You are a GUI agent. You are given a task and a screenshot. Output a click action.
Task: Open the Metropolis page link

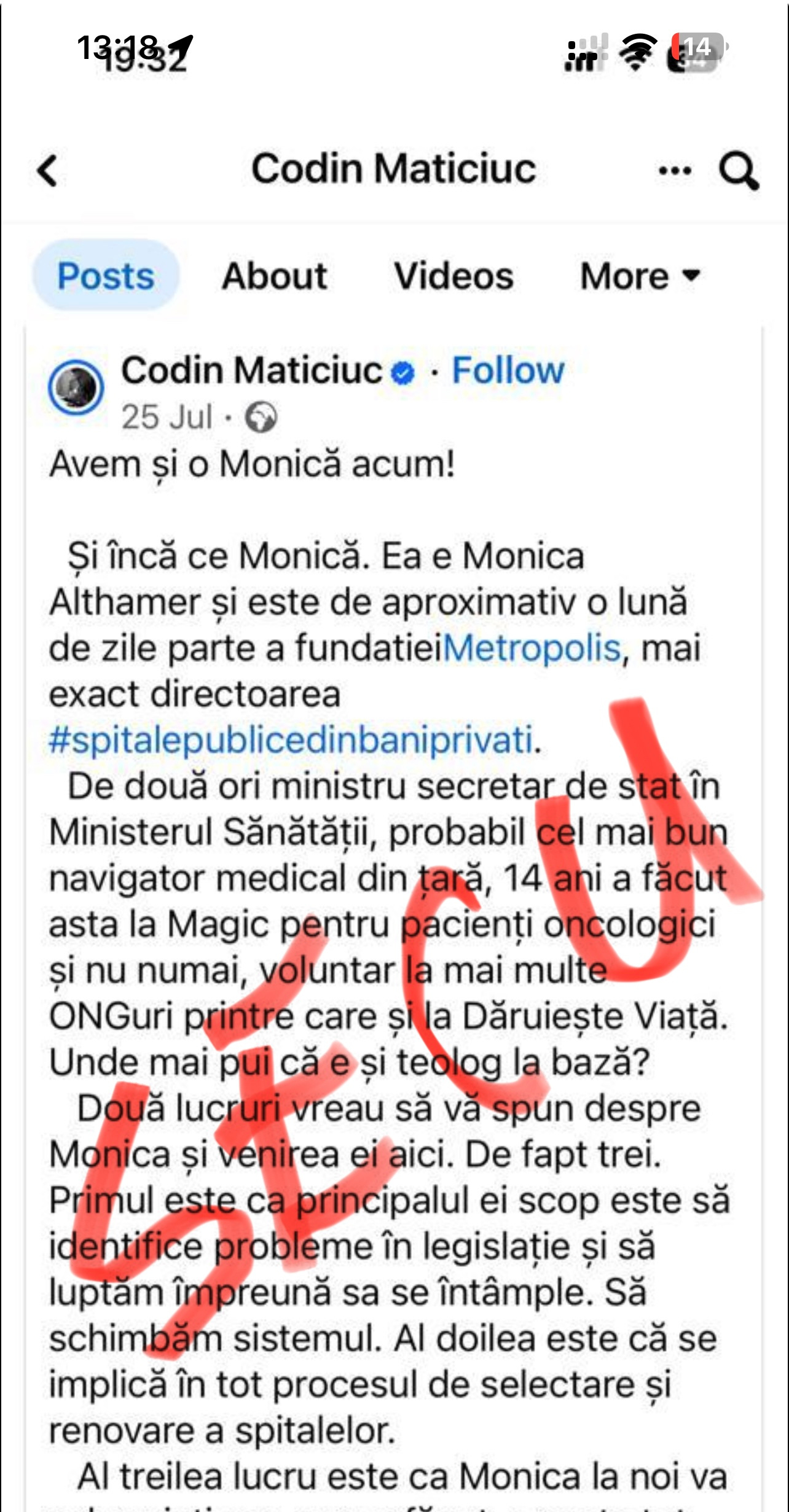[532, 648]
